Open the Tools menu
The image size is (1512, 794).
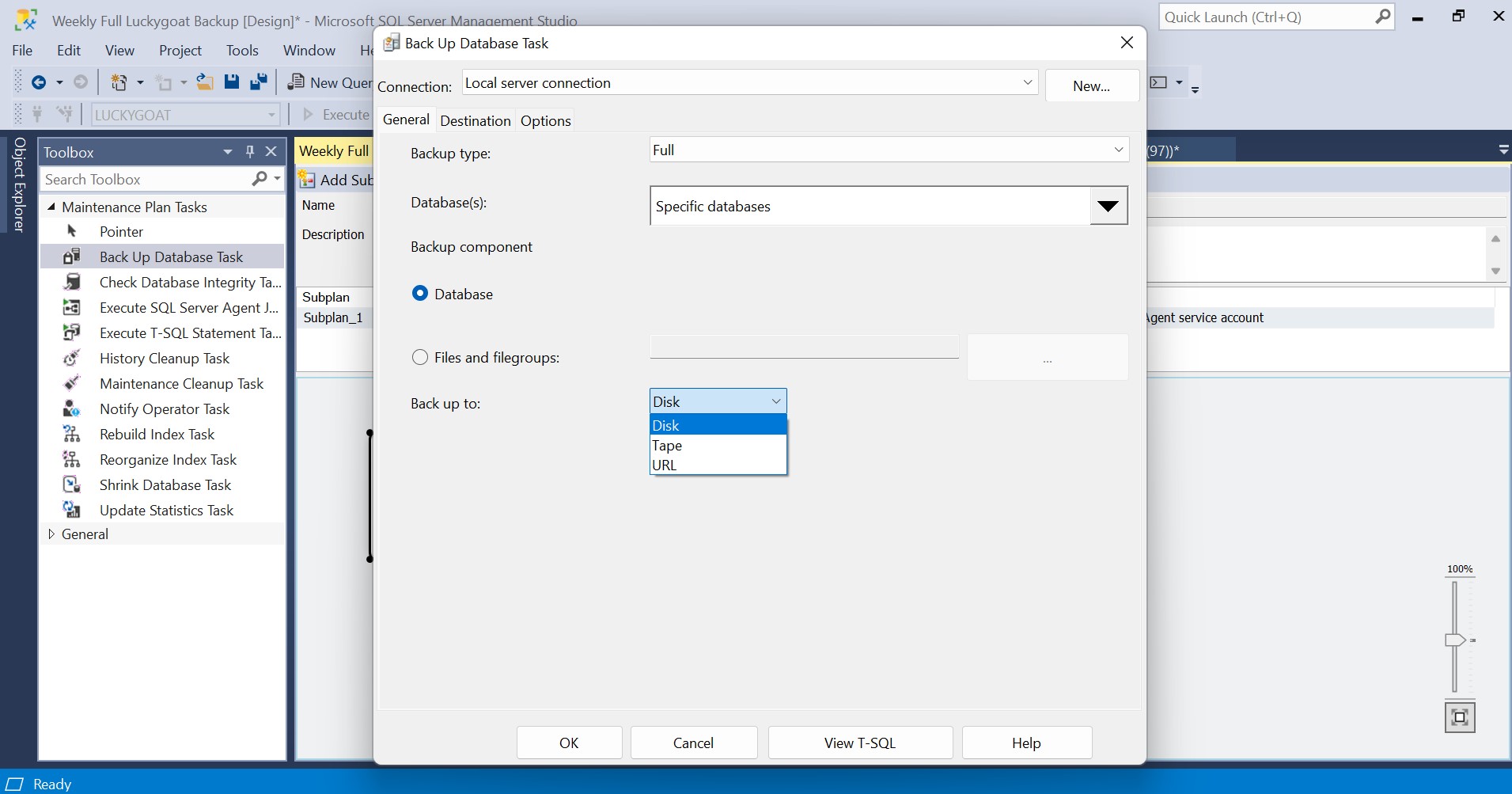pos(242,50)
